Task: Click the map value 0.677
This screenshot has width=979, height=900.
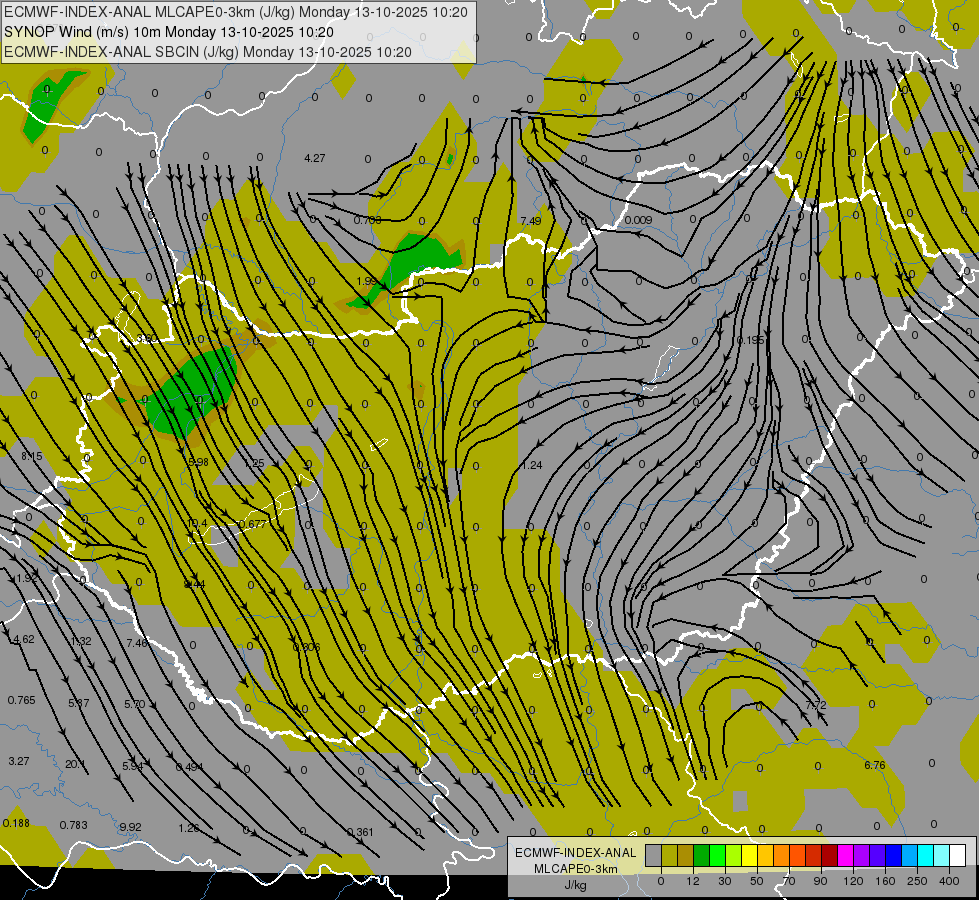Action: point(253,524)
